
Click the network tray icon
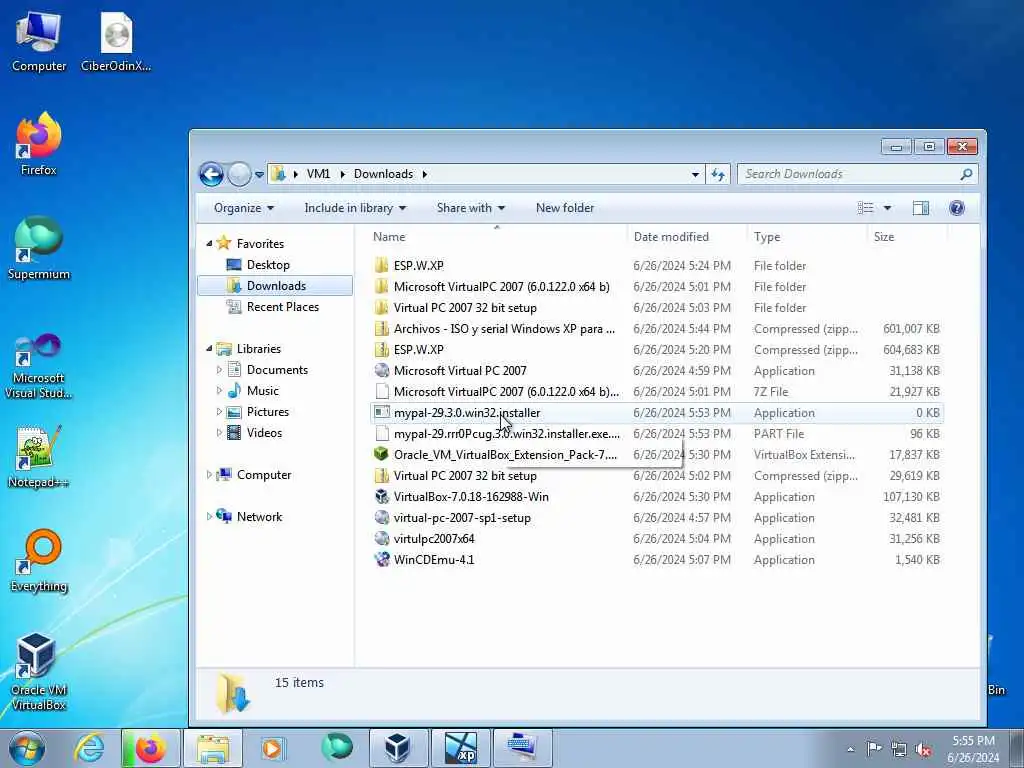click(899, 750)
